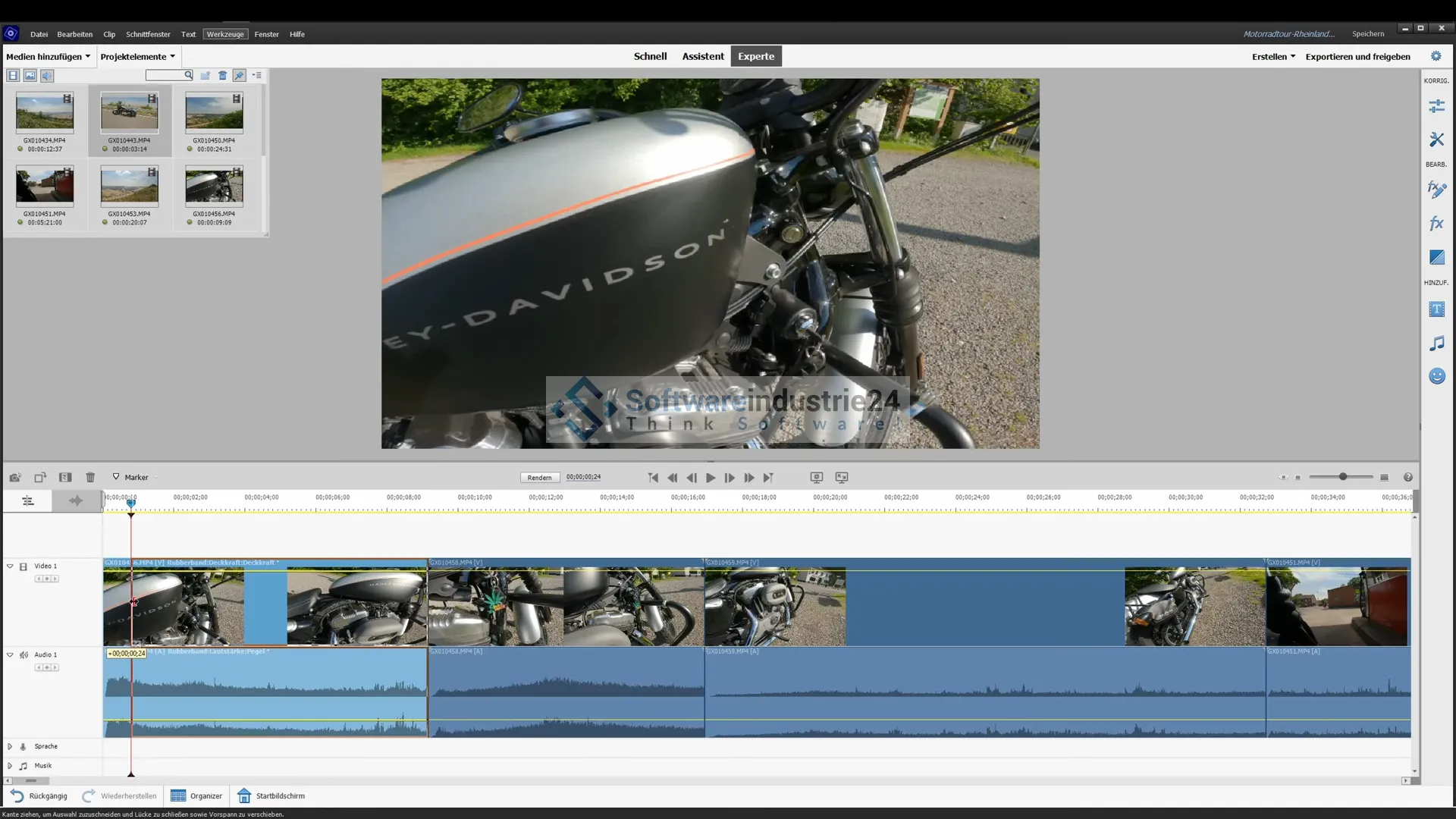1456x819 pixels.
Task: Open the Tools panel with crossed wrench icon
Action: click(1436, 140)
